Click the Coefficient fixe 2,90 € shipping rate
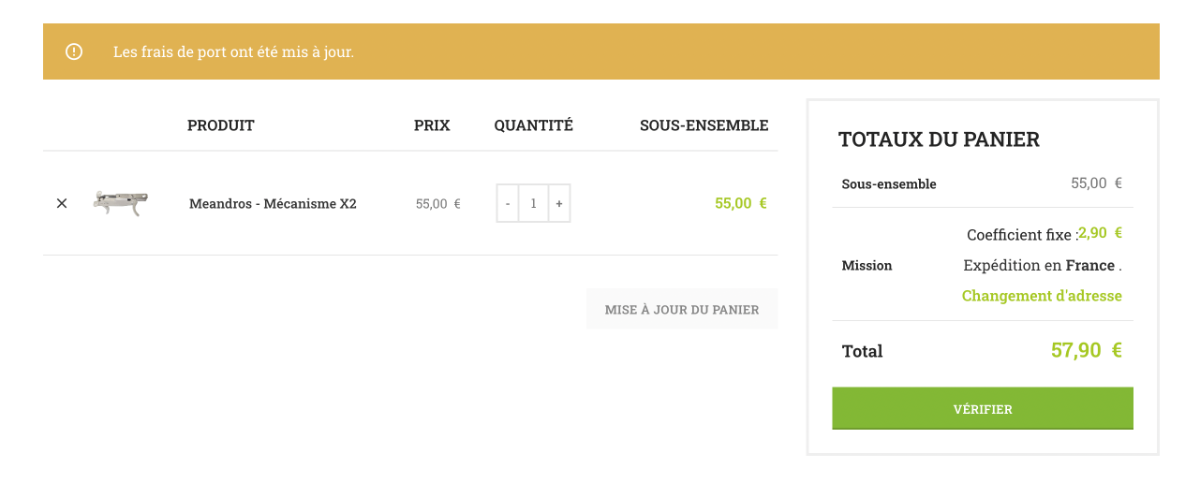Viewport: 1200px width, 483px height. (x=1044, y=234)
